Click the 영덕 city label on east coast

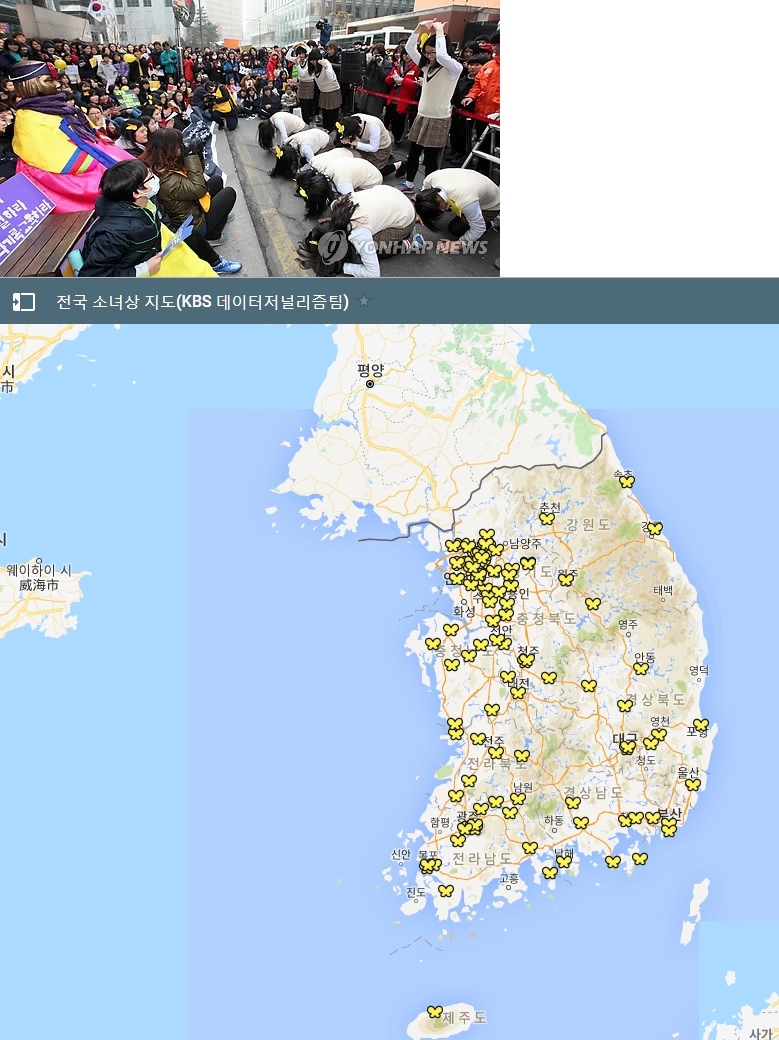coord(698,670)
